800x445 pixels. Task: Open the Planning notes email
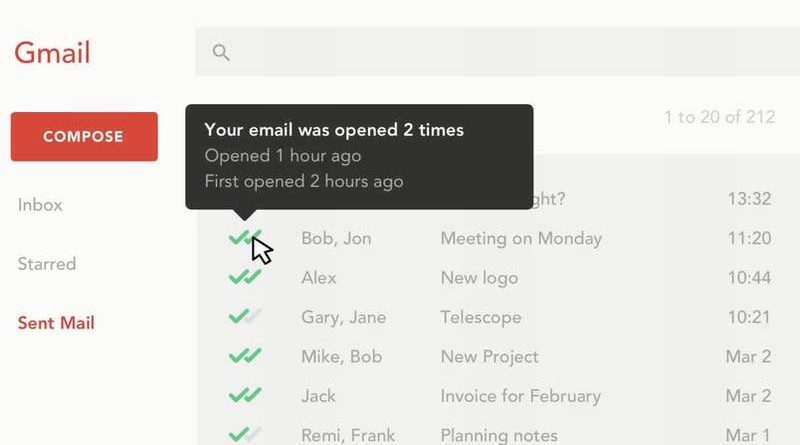pos(499,435)
